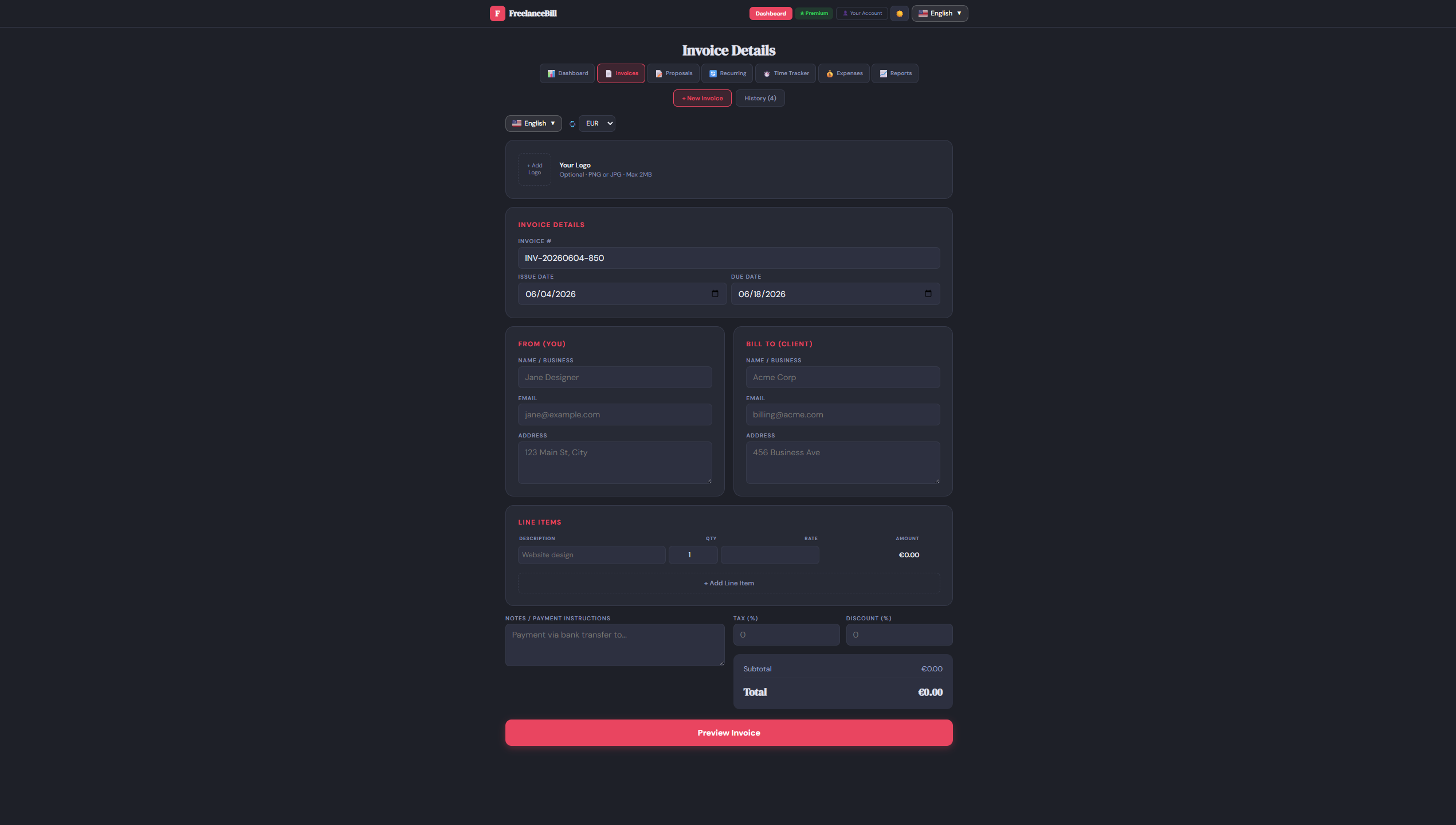Open the Issue Date calendar picker icon
This screenshot has height=825, width=1456.
coord(715,294)
